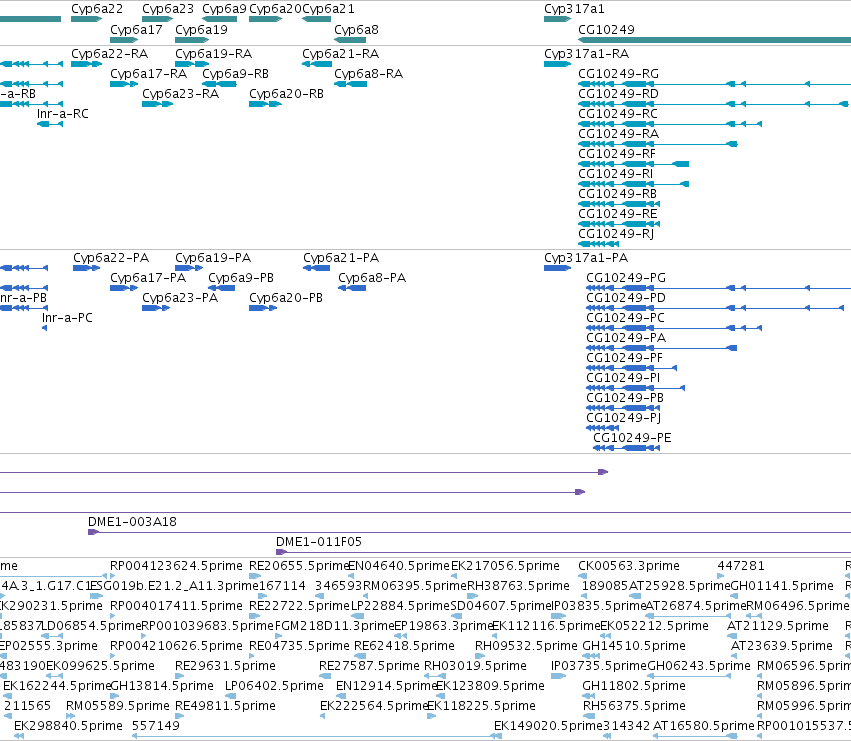
Task: Click the Cyp6a20 gene label
Action: pos(275,9)
